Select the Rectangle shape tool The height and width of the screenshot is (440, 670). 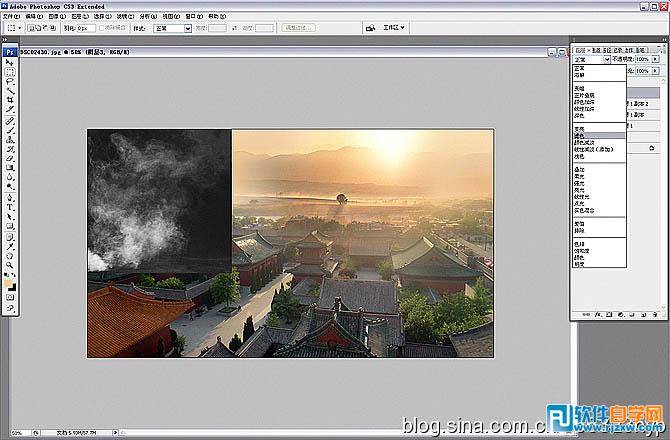pos(10,226)
